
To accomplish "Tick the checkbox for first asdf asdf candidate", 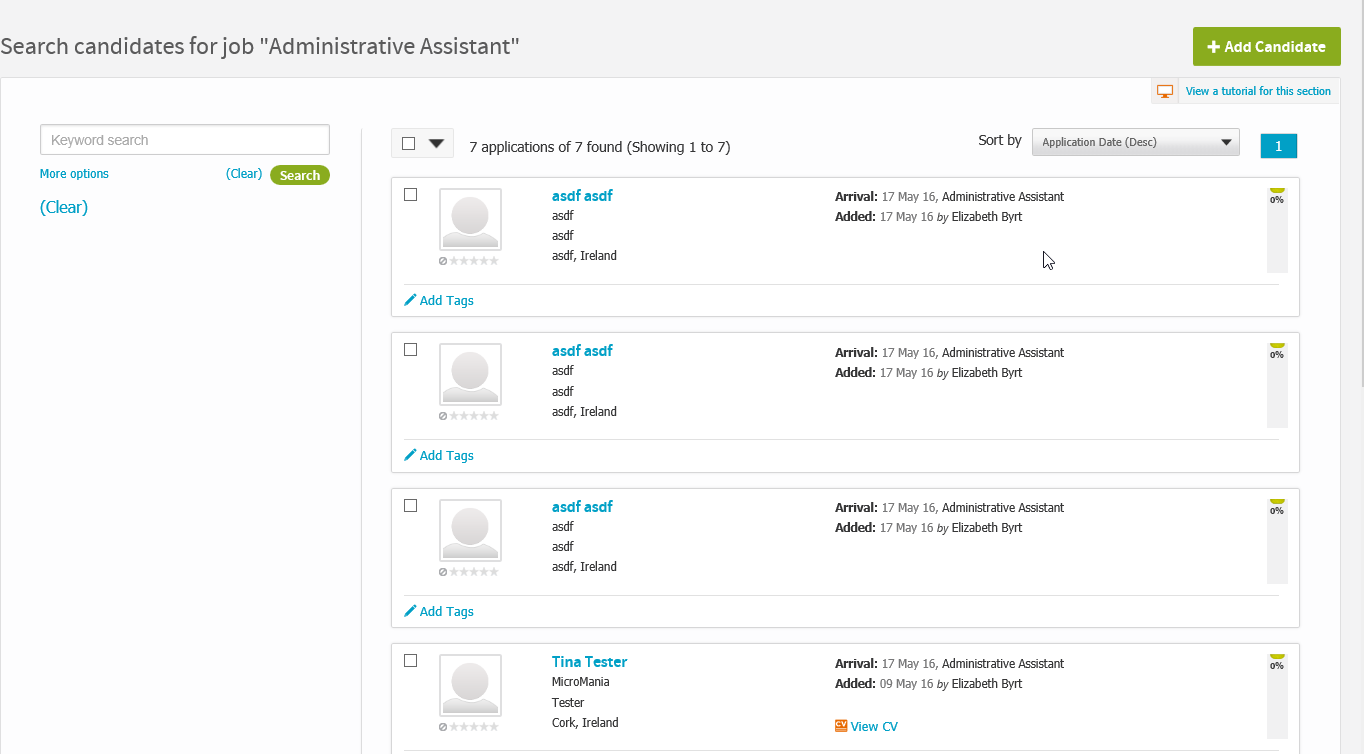I will coord(410,195).
